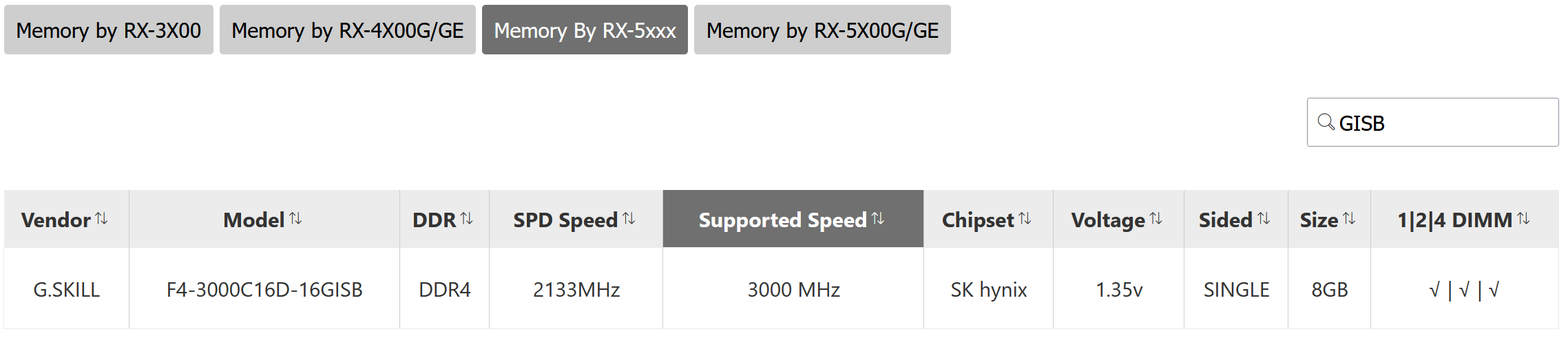
Task: Click the magnifier icon in search box
Action: 1326,122
